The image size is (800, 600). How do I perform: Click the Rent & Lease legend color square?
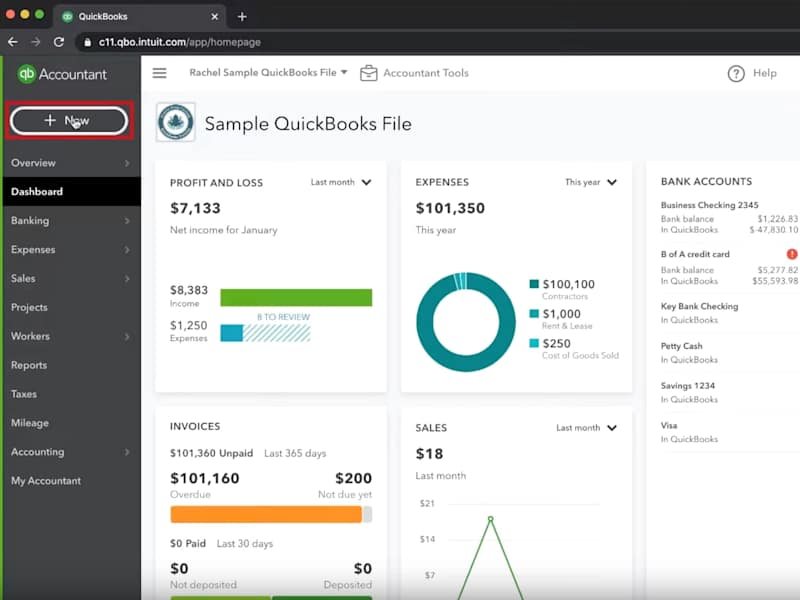click(x=534, y=313)
